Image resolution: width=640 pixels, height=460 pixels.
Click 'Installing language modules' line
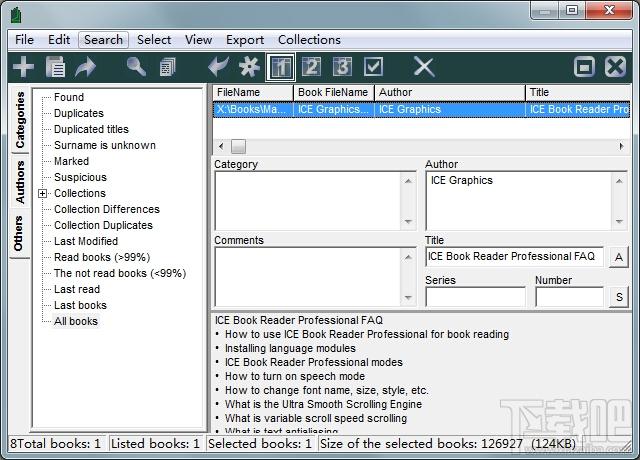pos(290,348)
